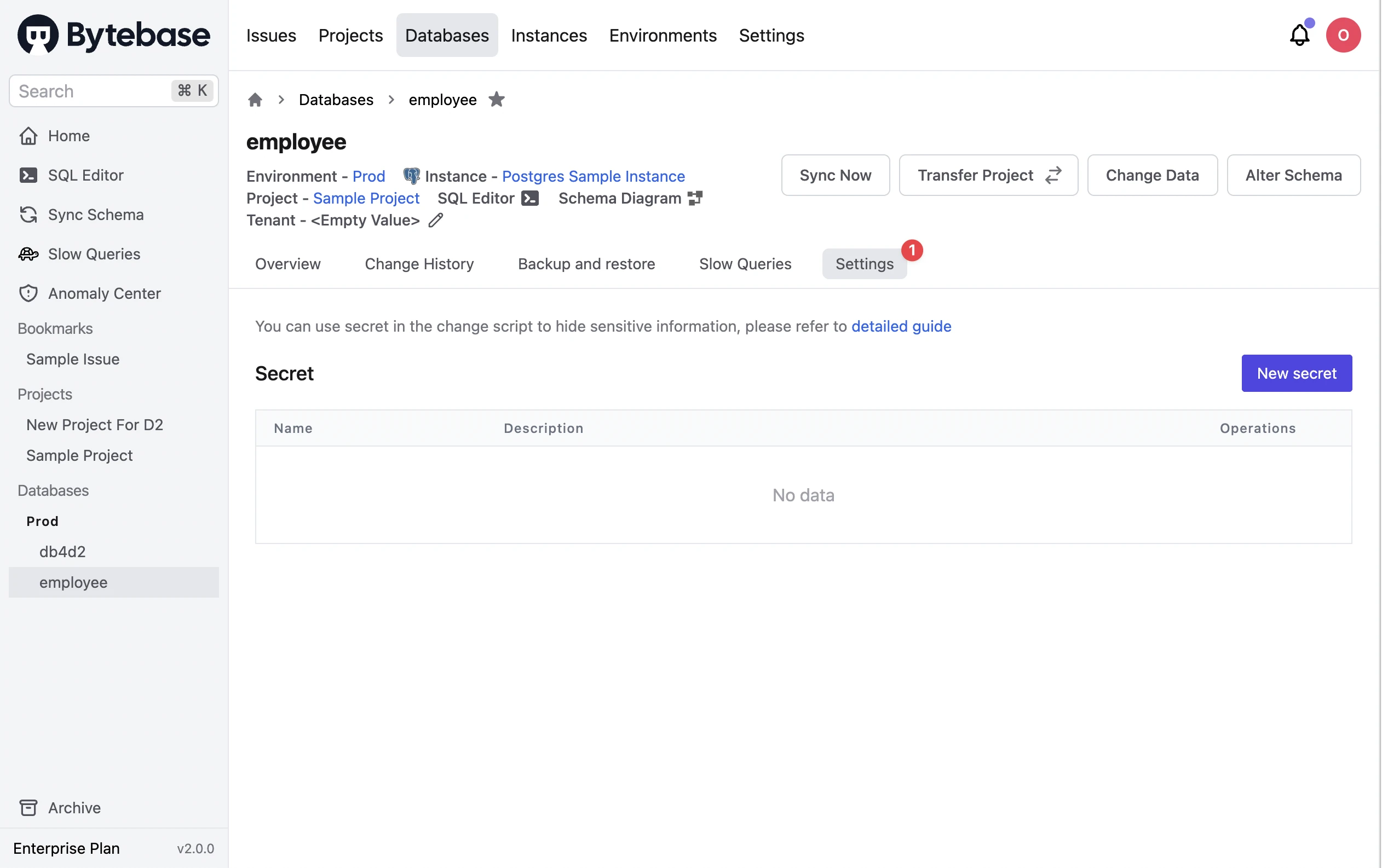Image resolution: width=1382 pixels, height=868 pixels.
Task: Open SQL Editor terminal icon in header
Action: (529, 198)
